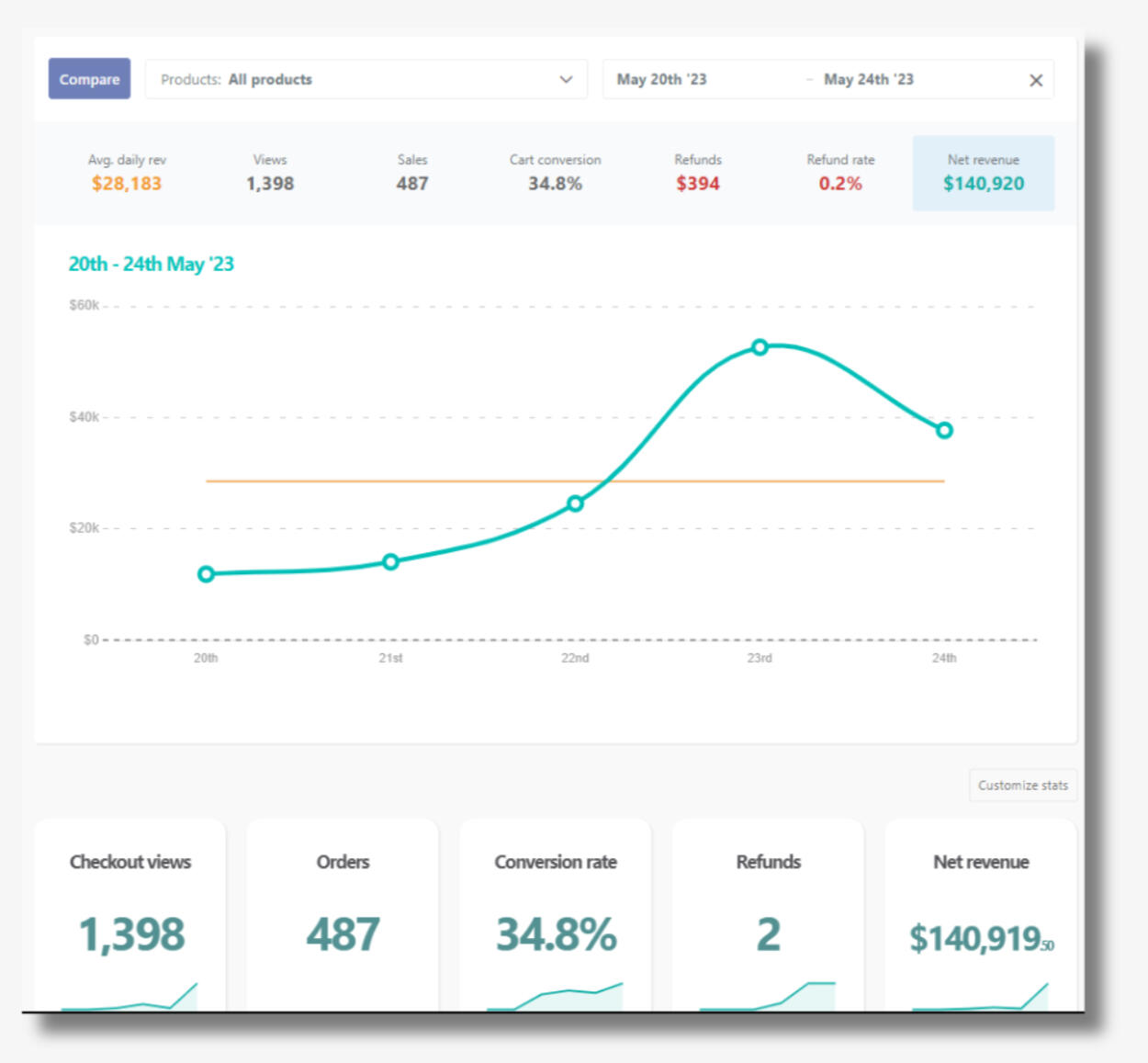Clear the date range with the X icon

tap(1036, 80)
